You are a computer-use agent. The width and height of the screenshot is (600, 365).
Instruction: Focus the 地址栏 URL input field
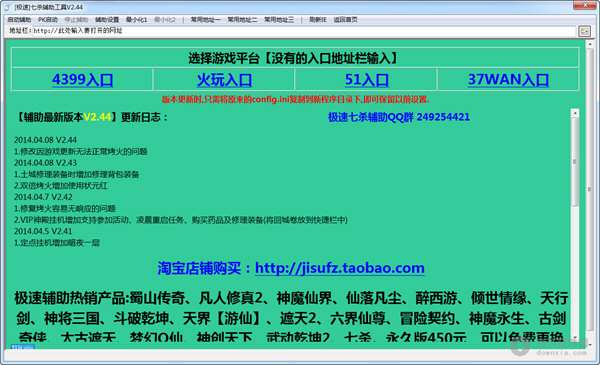tap(304, 31)
